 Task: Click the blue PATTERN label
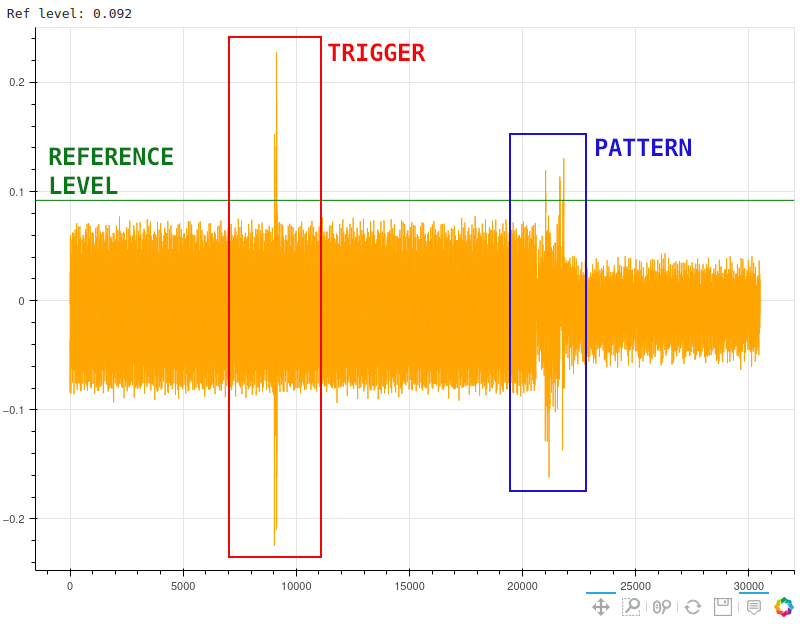click(x=643, y=148)
